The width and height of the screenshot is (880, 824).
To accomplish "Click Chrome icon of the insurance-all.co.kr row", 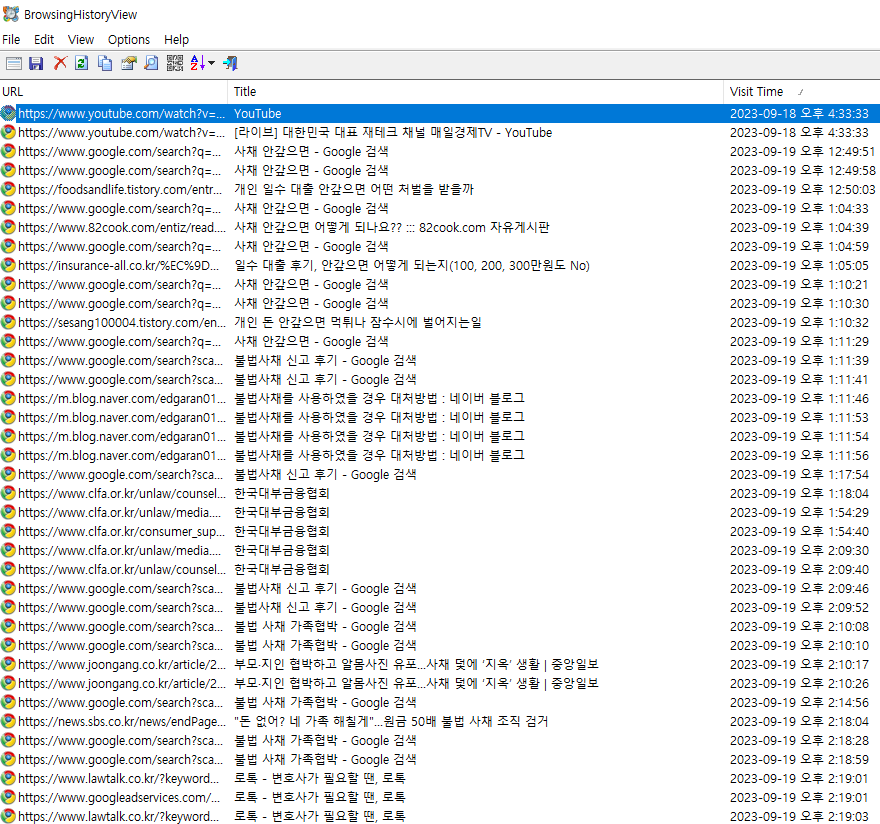I will coord(8,265).
